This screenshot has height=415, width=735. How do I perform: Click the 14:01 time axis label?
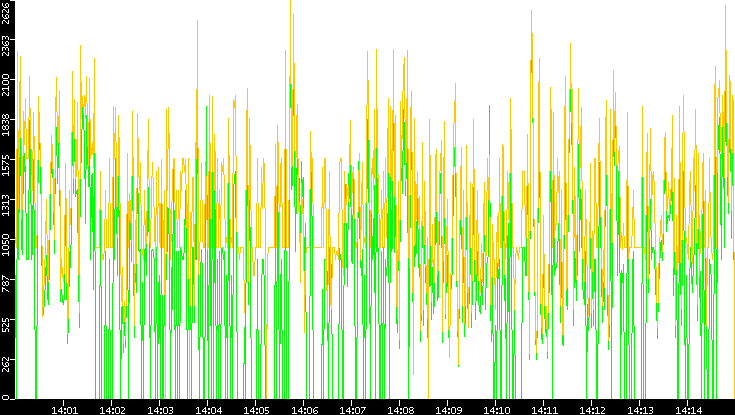pos(64,410)
